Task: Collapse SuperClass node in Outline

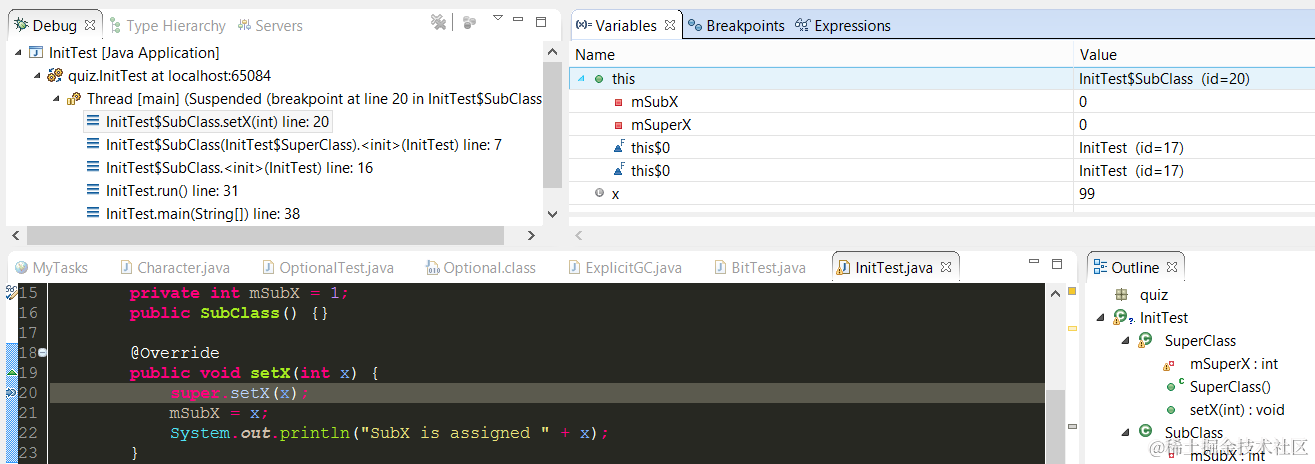Action: click(x=1126, y=341)
